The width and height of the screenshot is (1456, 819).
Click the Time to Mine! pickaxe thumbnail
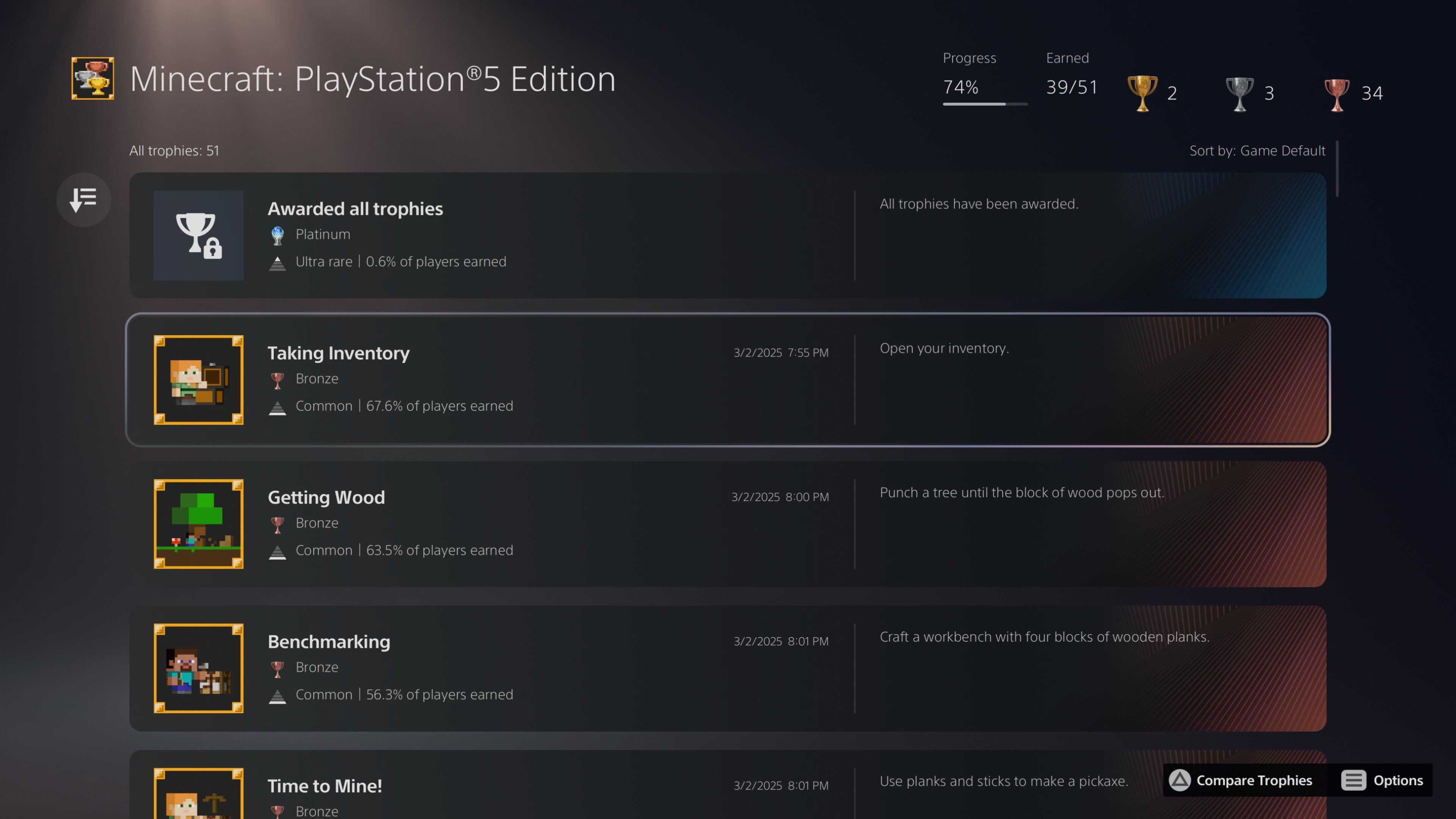pos(198,794)
